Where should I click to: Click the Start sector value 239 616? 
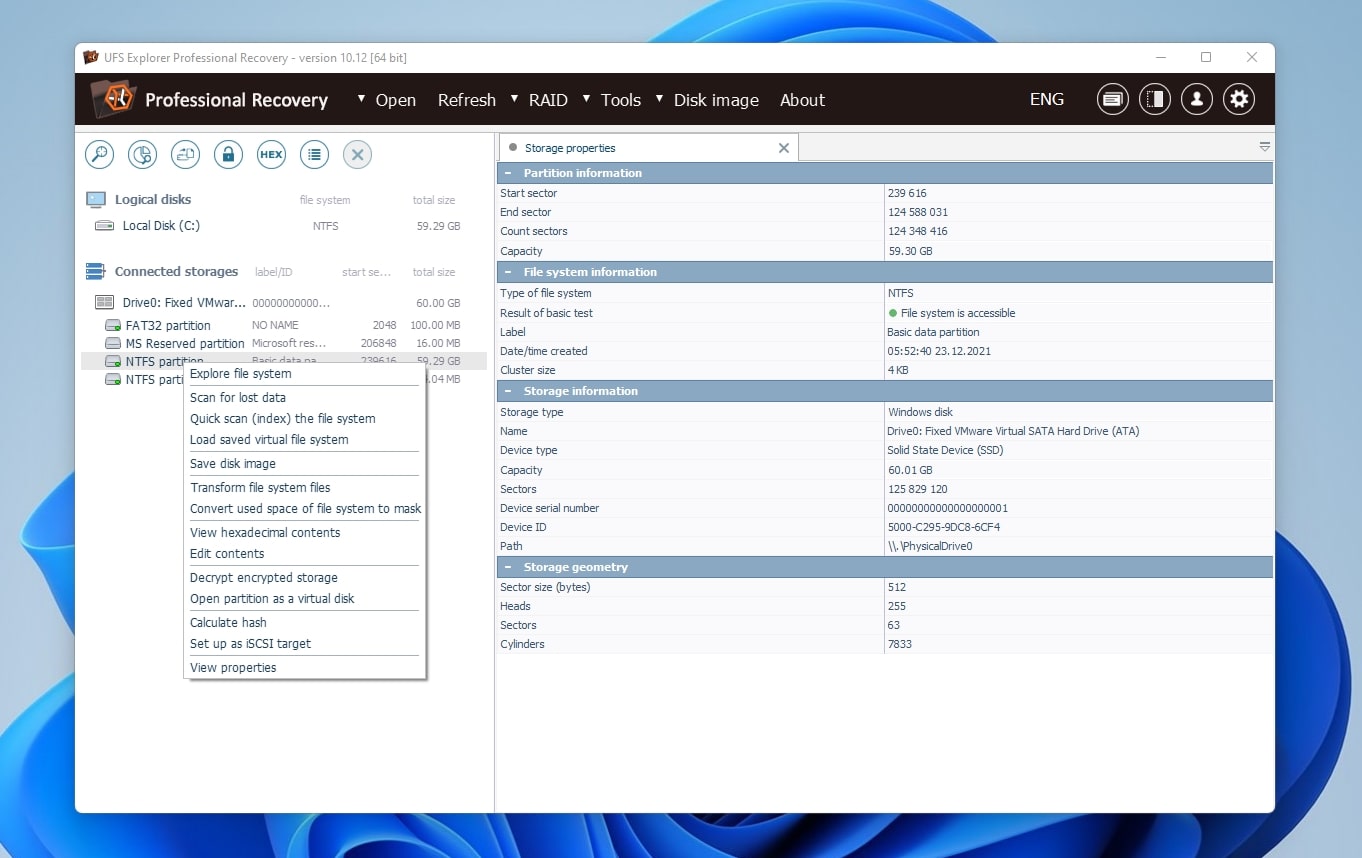pyautogui.click(x=908, y=193)
